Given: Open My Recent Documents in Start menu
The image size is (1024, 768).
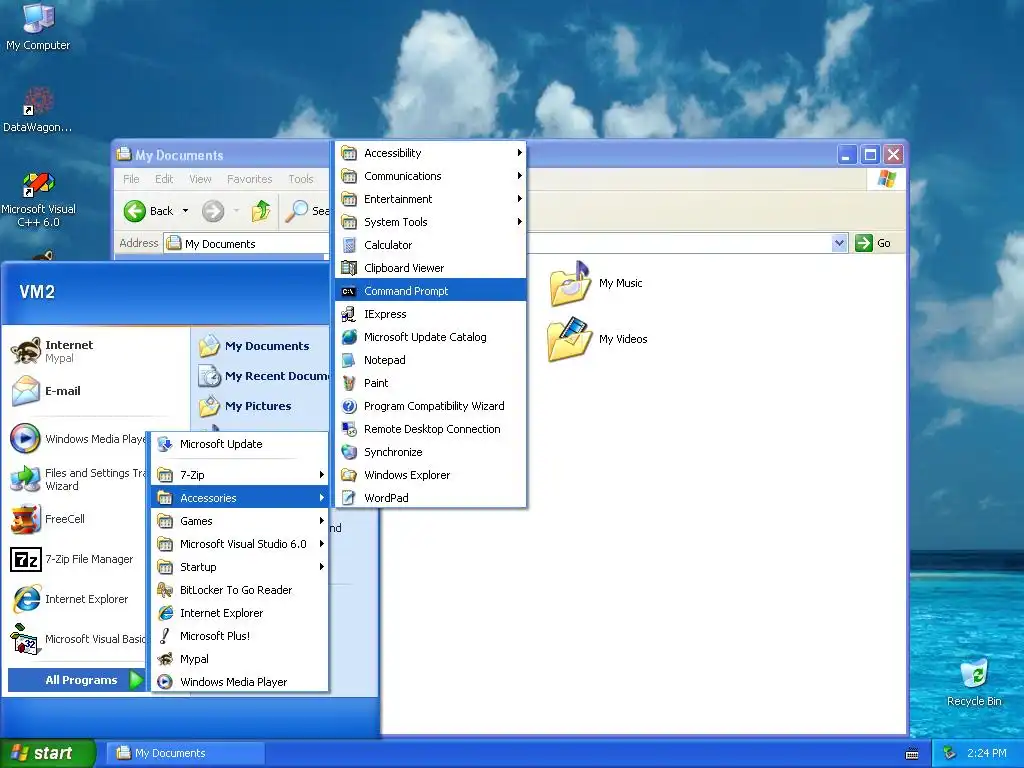Looking at the screenshot, I should pyautogui.click(x=263, y=376).
